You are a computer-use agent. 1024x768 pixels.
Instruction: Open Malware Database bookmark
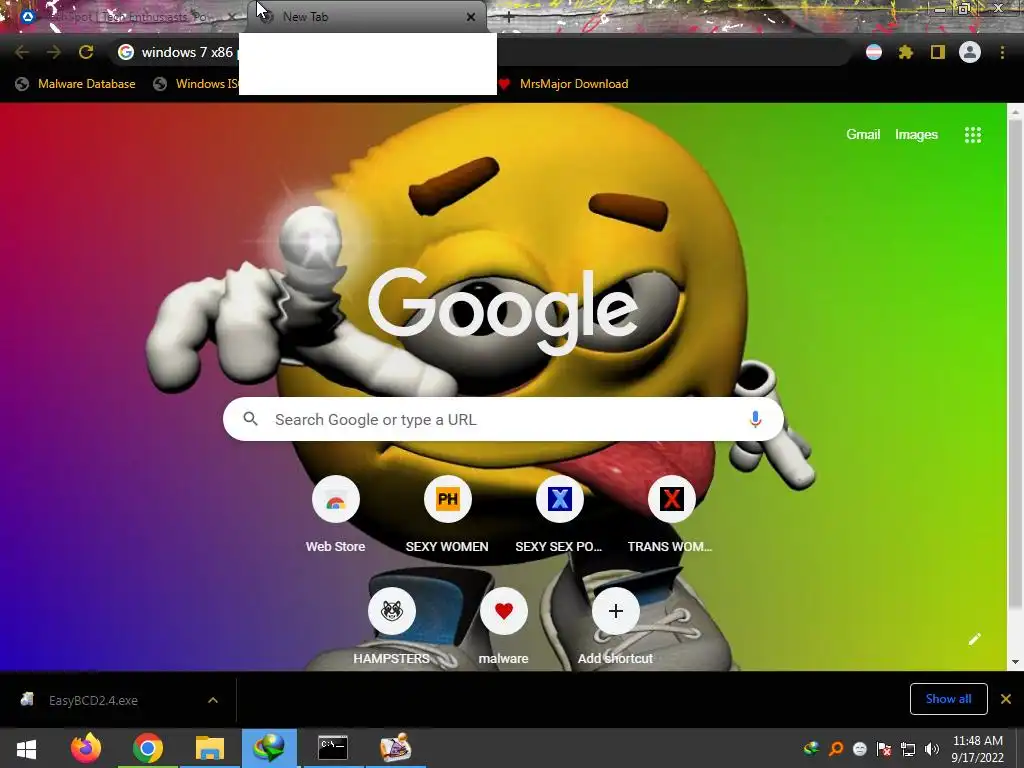(x=76, y=84)
